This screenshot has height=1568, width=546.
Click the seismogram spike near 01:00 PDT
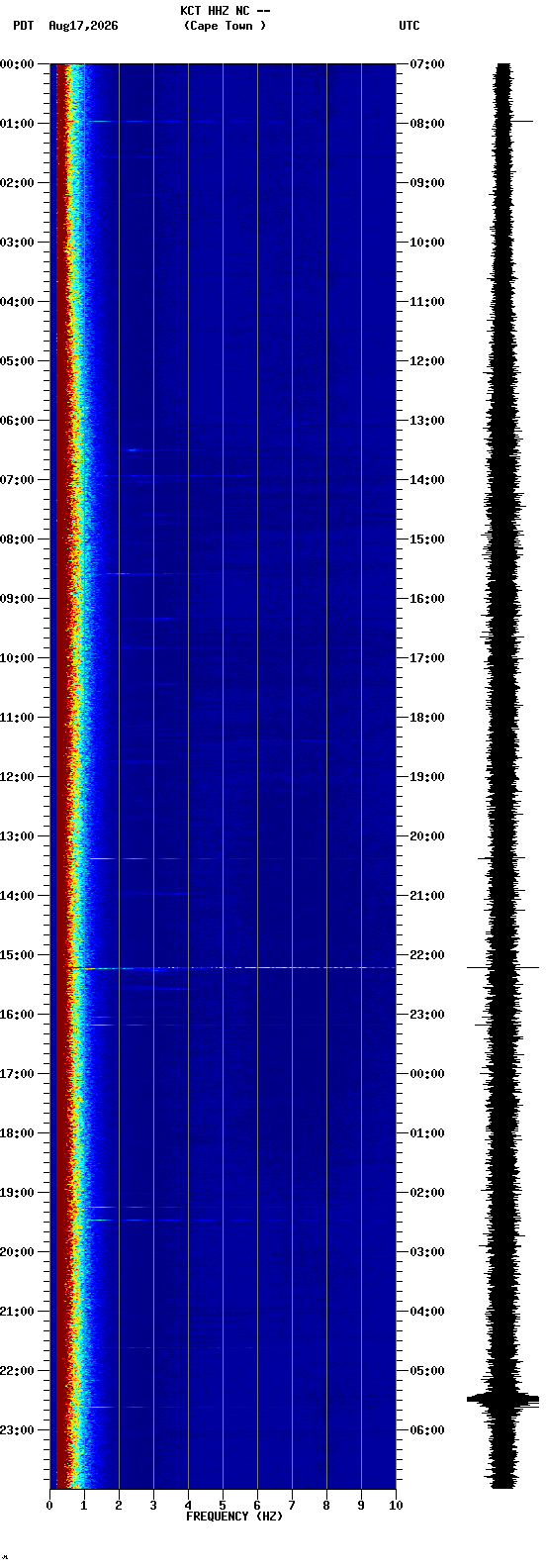521,121
